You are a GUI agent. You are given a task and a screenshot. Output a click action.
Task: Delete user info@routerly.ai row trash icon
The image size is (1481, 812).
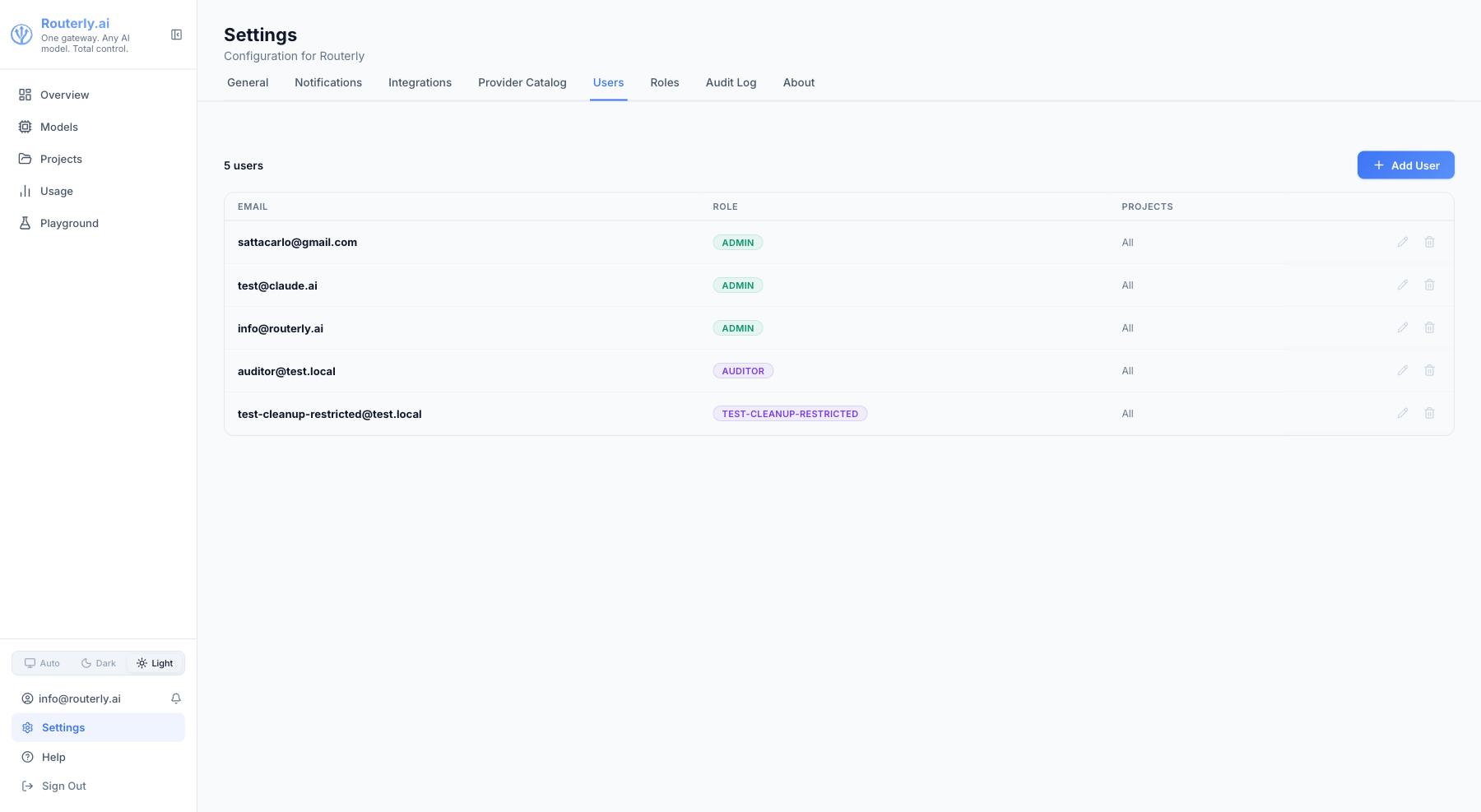point(1430,327)
